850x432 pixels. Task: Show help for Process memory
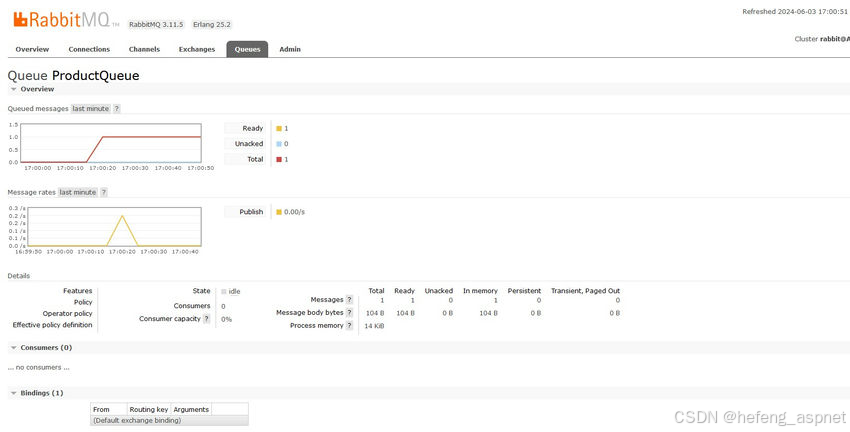coord(350,326)
